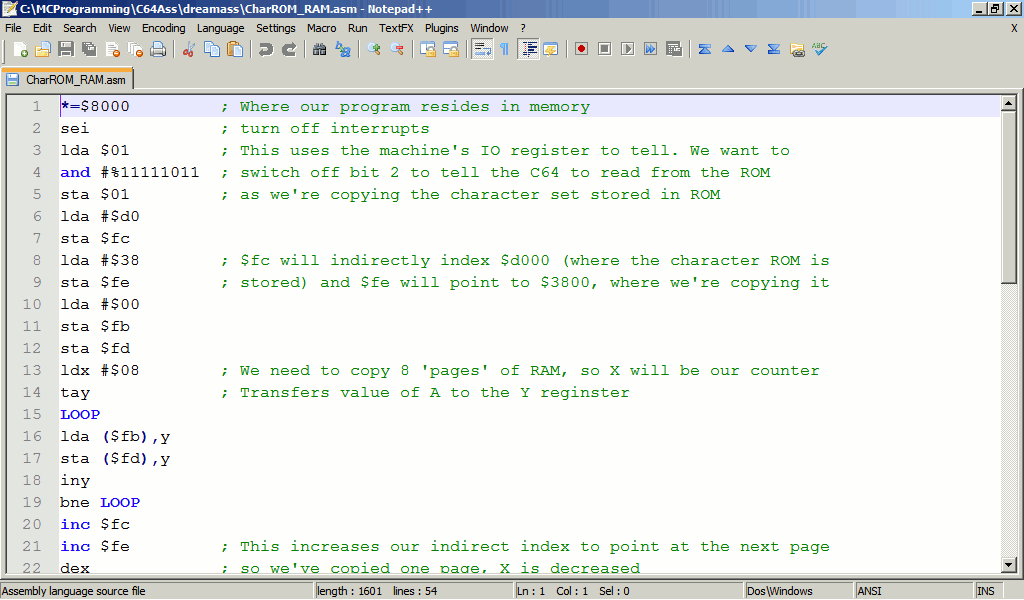Viewport: 1024px width, 600px height.
Task: Open Find with the binoculars icon
Action: (320, 49)
